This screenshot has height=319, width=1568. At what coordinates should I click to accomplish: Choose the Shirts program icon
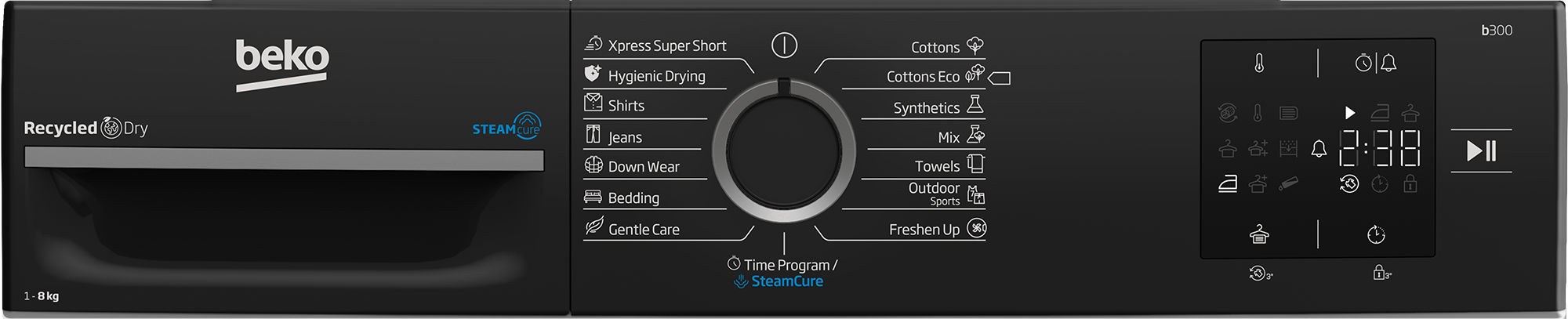[593, 103]
